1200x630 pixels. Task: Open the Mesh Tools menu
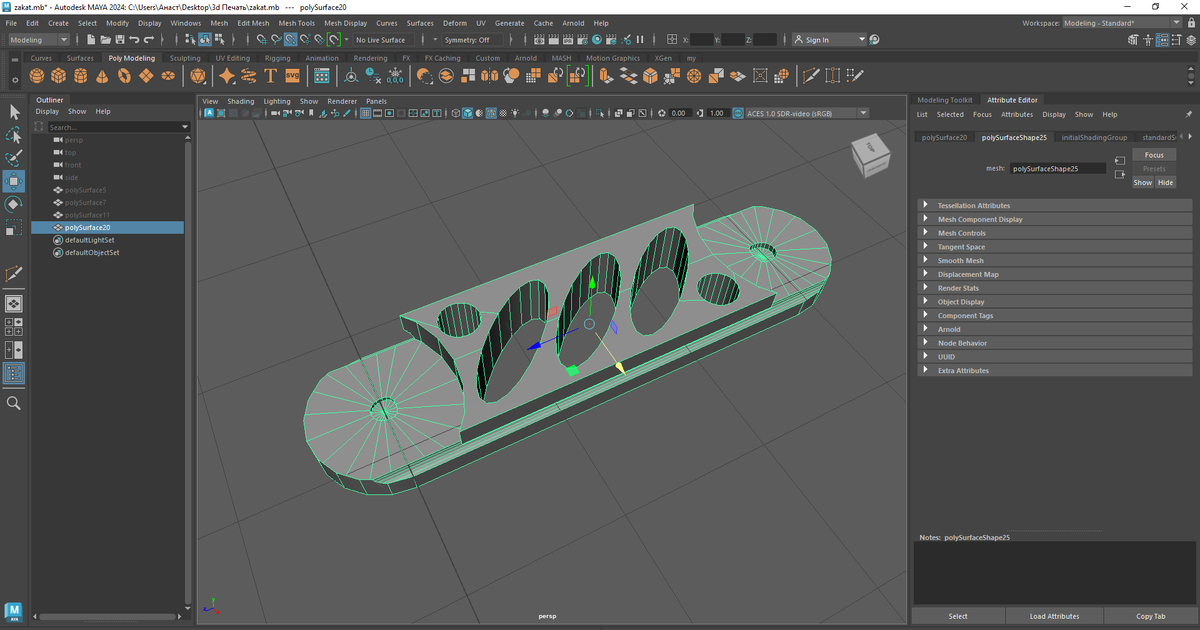pos(296,23)
